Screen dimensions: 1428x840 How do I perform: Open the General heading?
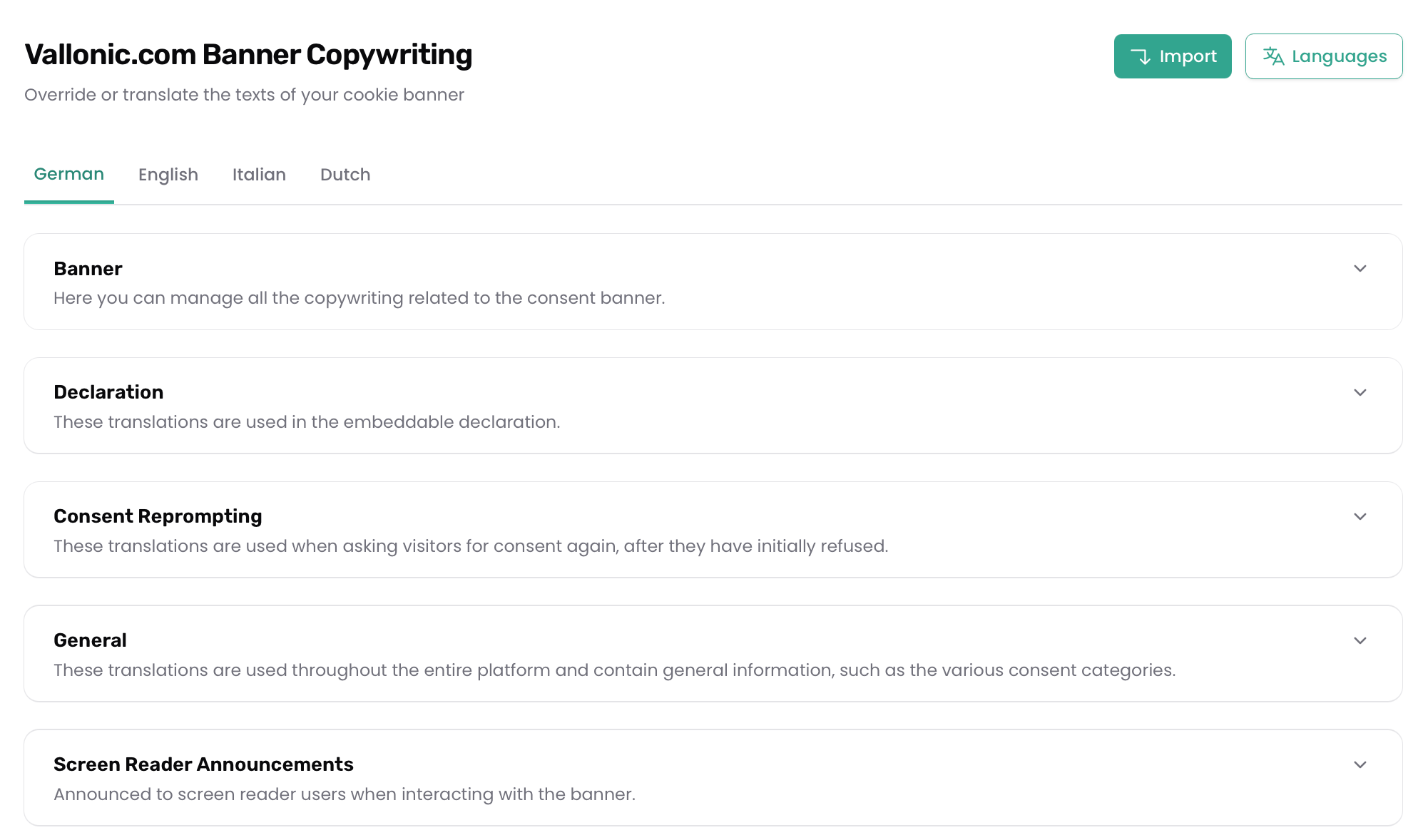90,640
